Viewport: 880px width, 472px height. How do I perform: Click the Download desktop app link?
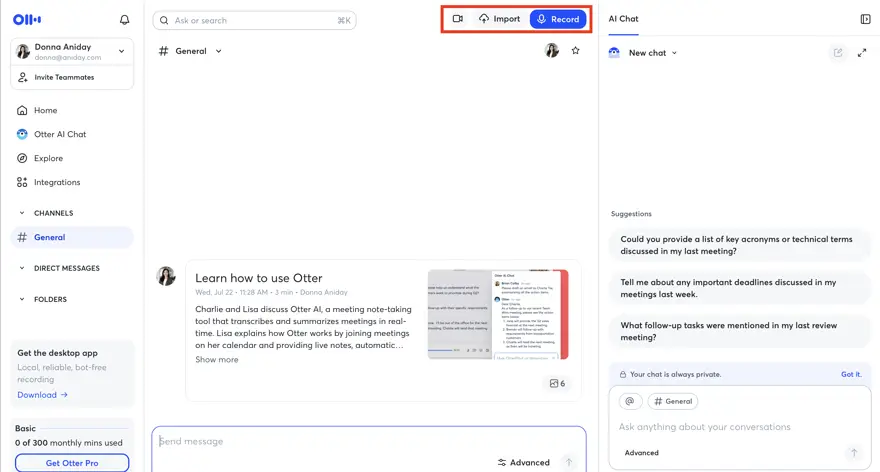click(x=42, y=395)
